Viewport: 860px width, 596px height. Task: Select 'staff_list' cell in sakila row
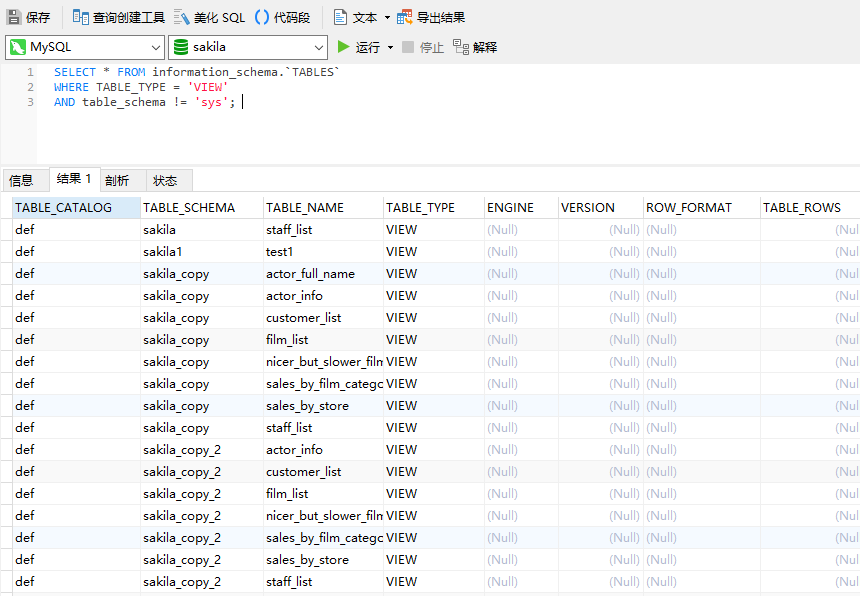(x=324, y=230)
